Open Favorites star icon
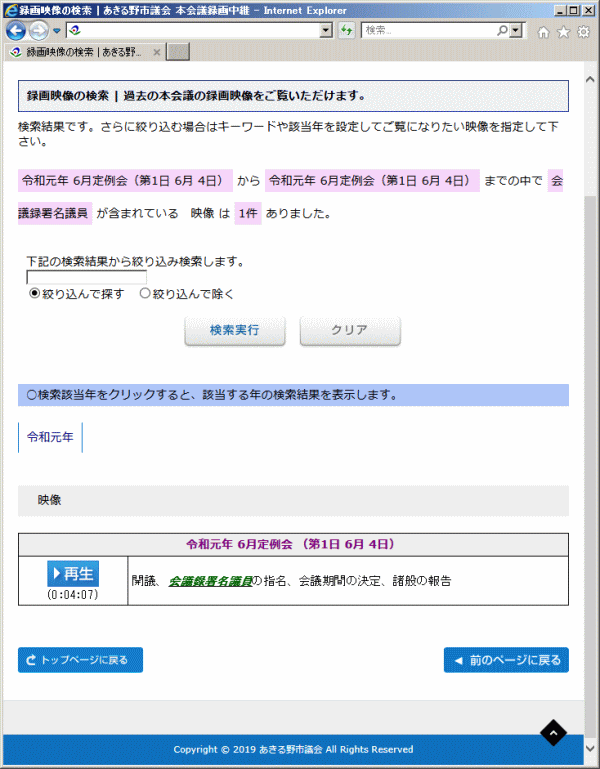 pyautogui.click(x=564, y=32)
